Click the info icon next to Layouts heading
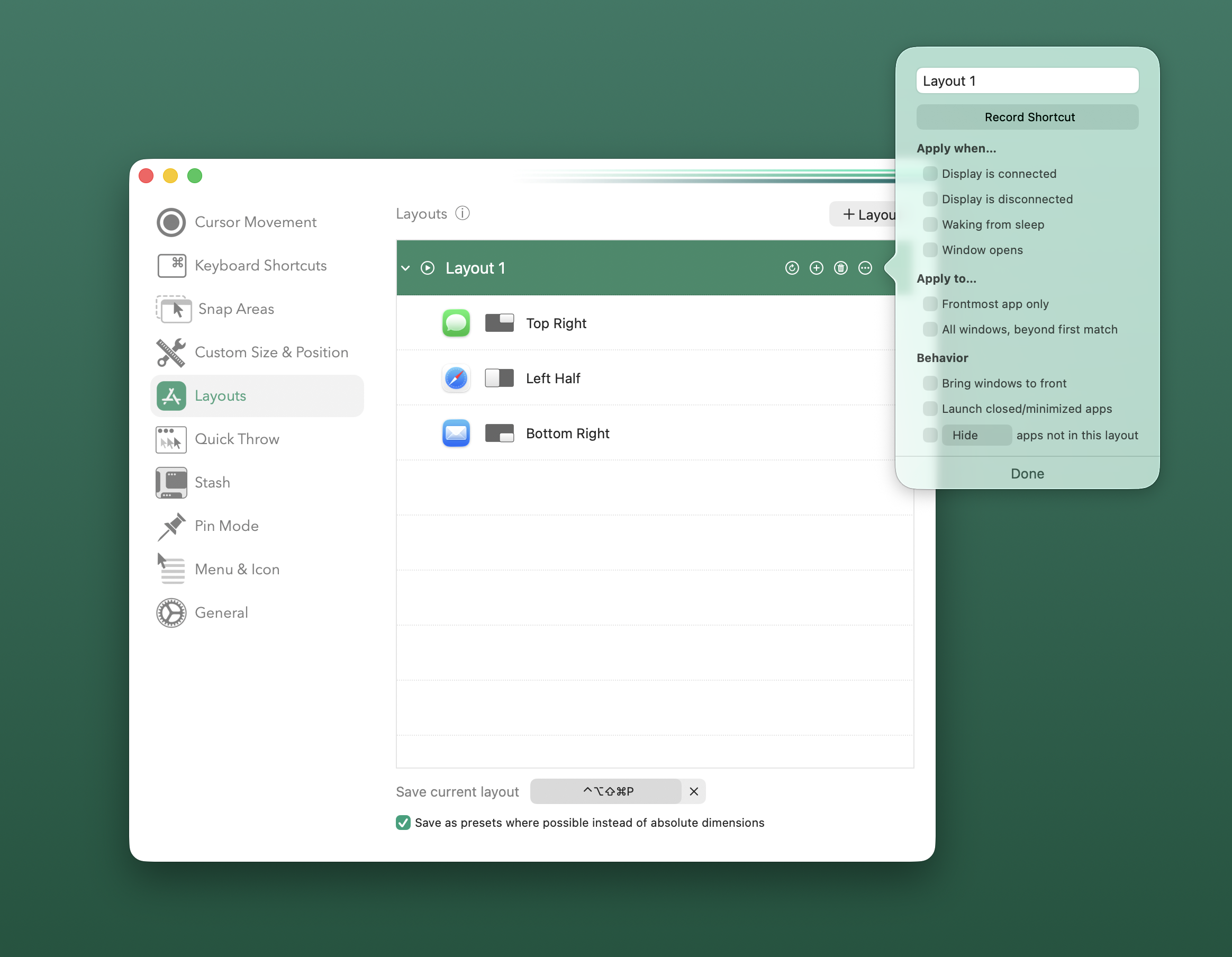The width and height of the screenshot is (1232, 957). click(x=463, y=213)
